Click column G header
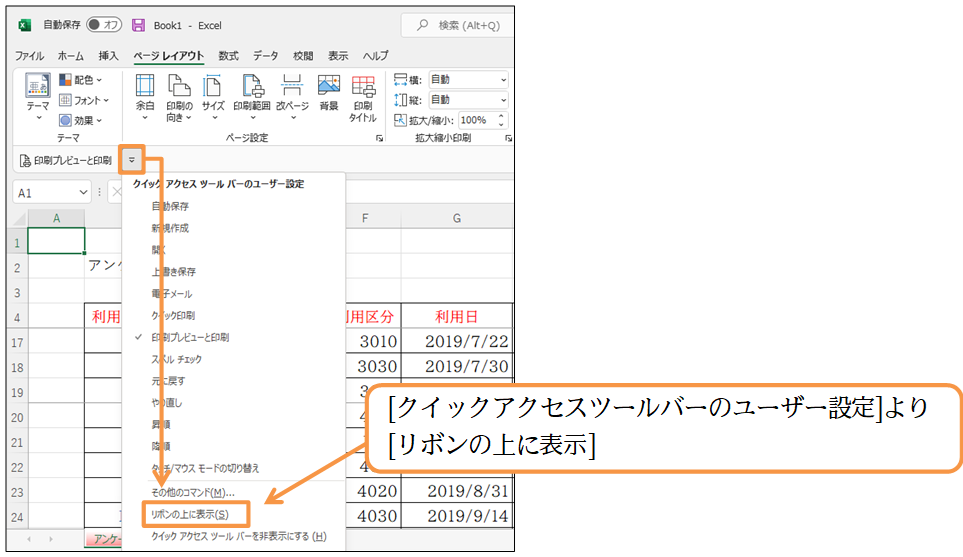The width and height of the screenshot is (963, 557). coord(457,218)
